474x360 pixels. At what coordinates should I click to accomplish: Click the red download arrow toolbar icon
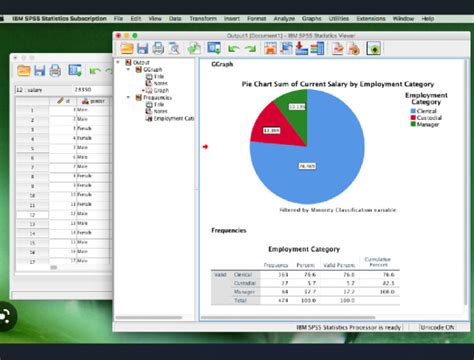click(301, 48)
